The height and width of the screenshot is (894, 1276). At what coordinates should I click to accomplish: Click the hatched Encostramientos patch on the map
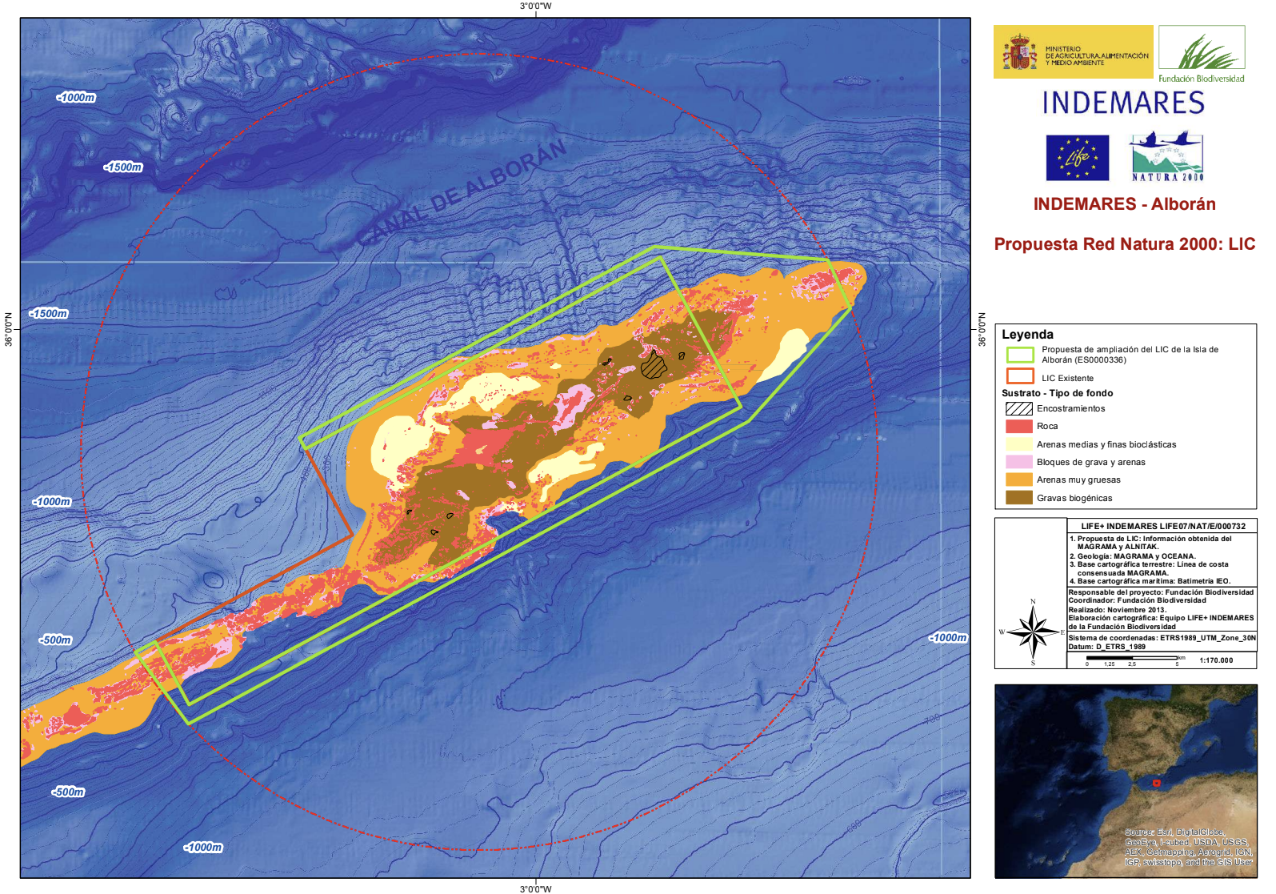coord(654,365)
